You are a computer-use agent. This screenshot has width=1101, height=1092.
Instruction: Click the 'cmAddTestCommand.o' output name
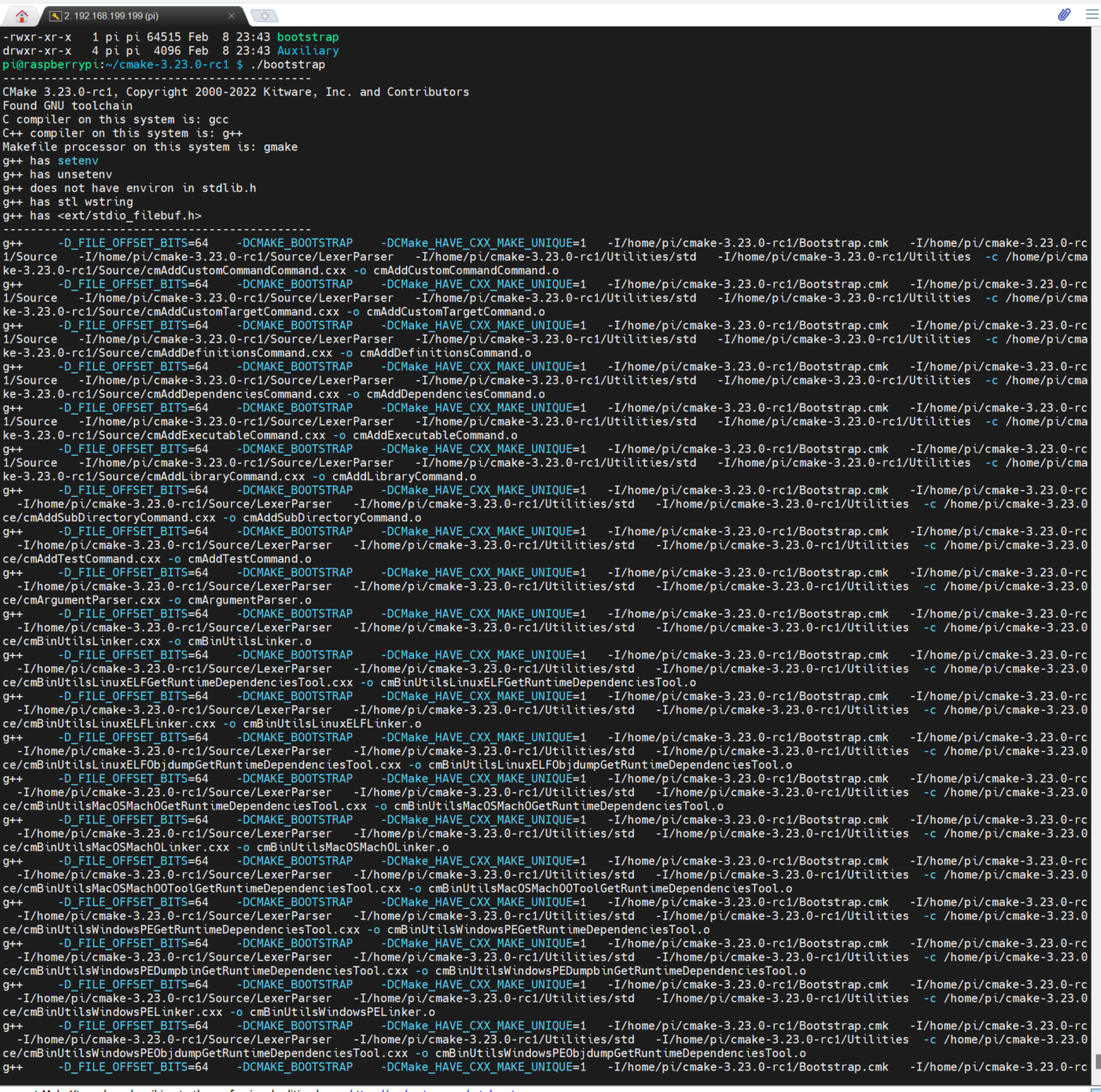[250, 559]
